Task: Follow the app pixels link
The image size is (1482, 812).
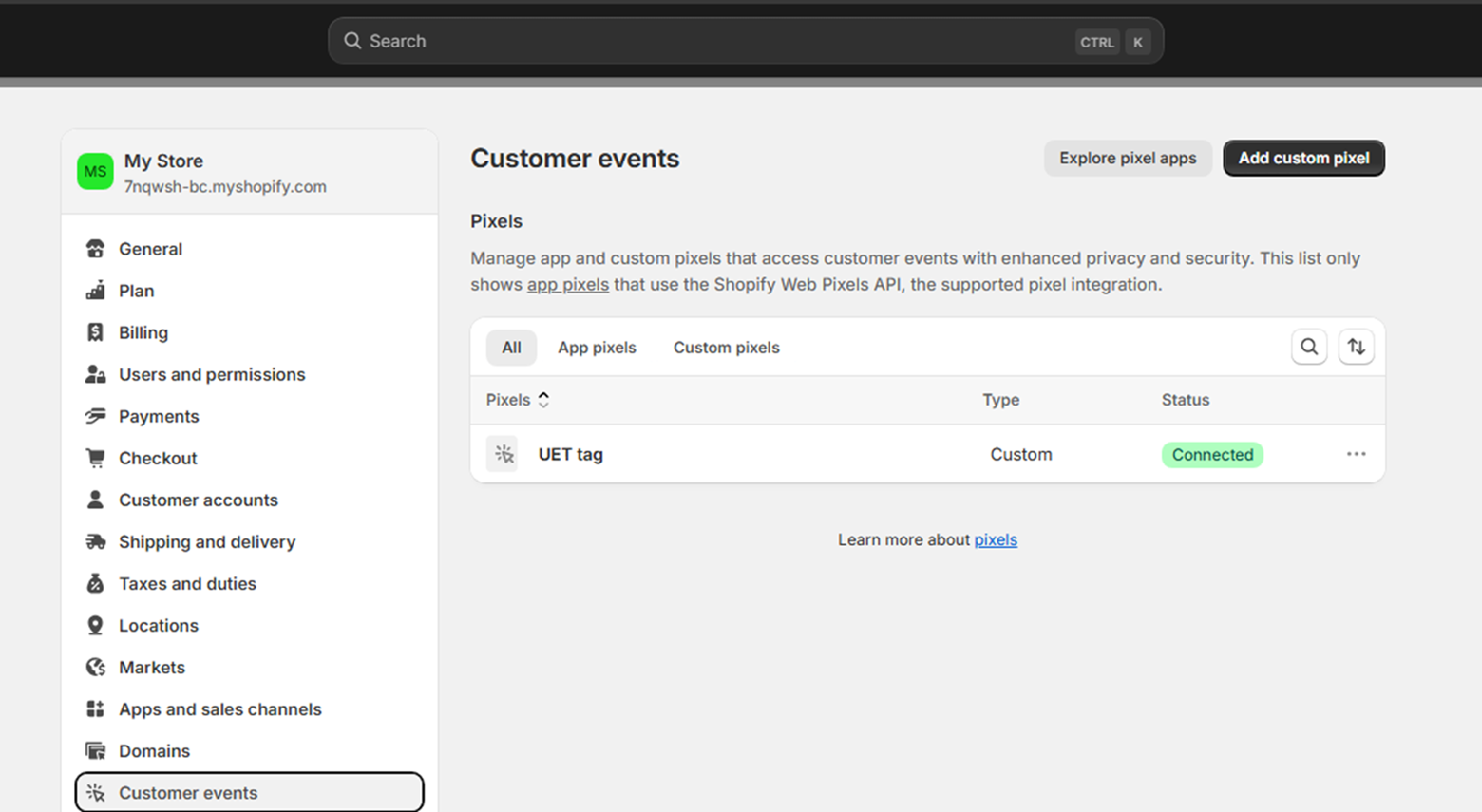Action: (568, 284)
